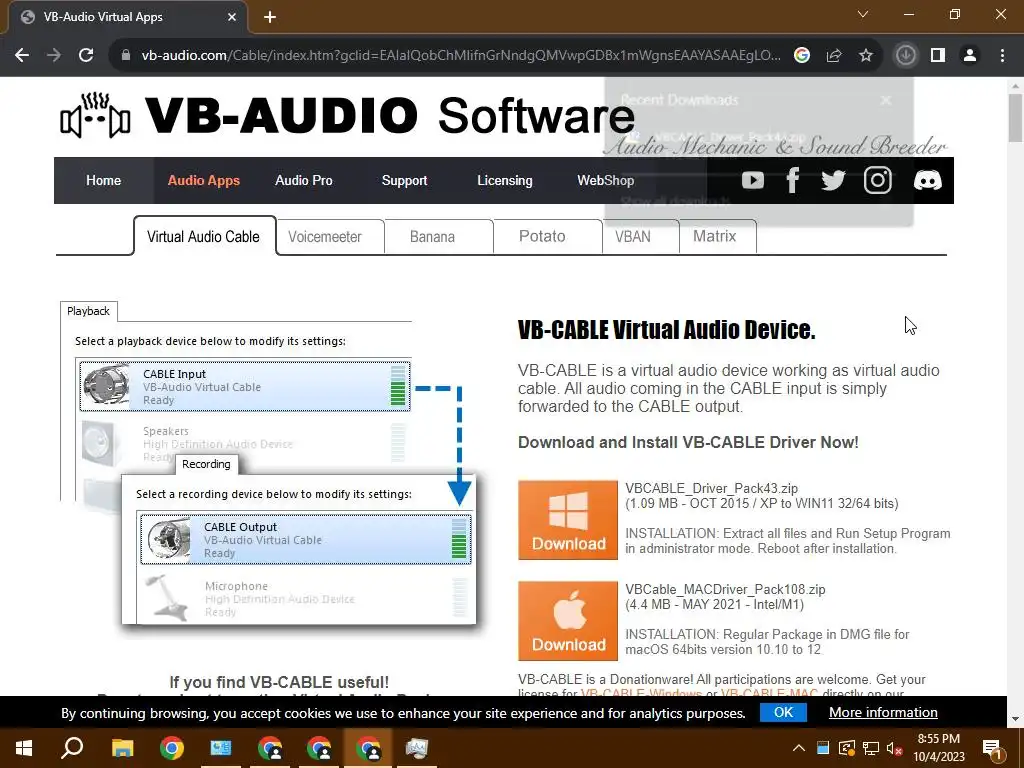Viewport: 1024px width, 768px height.
Task: Open the Windows Start menu
Action: tap(24, 748)
